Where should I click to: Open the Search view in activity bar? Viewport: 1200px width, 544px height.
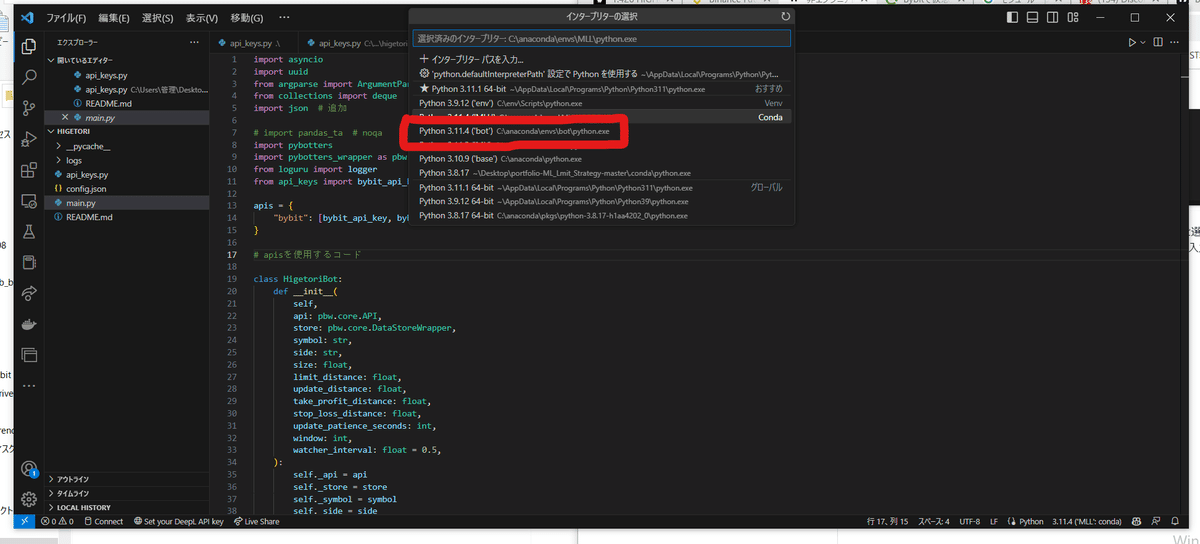(29, 76)
